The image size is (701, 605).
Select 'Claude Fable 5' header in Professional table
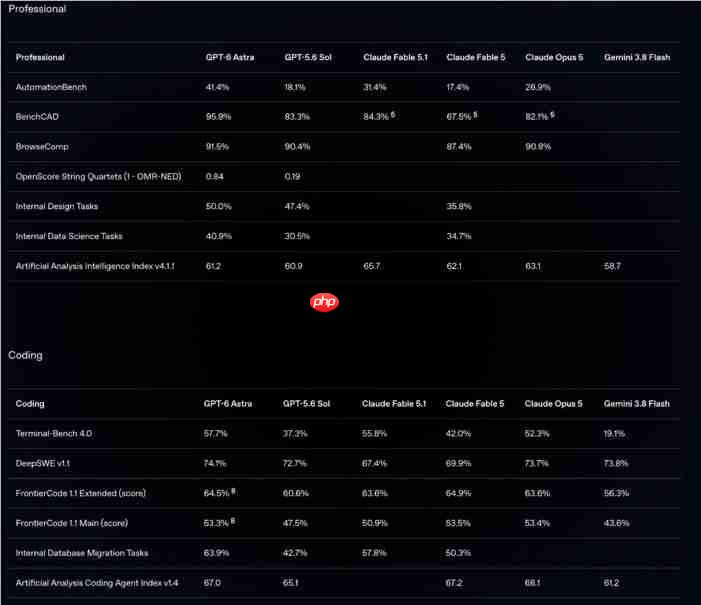476,57
